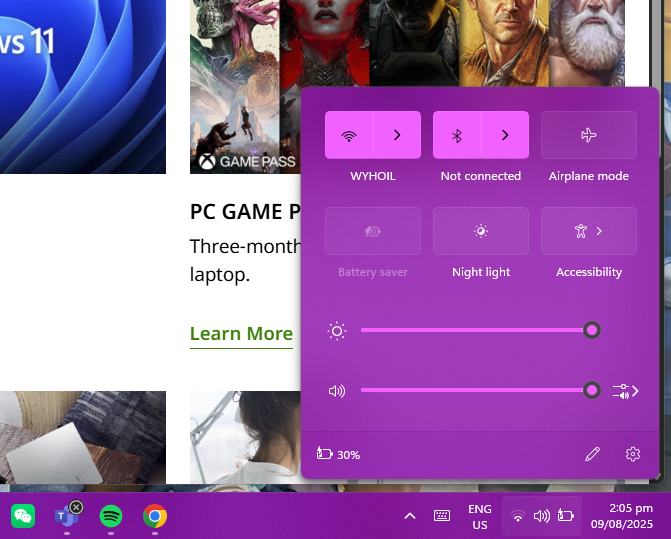The width and height of the screenshot is (671, 539).
Task: Open sound output device selector
Action: [x=626, y=391]
